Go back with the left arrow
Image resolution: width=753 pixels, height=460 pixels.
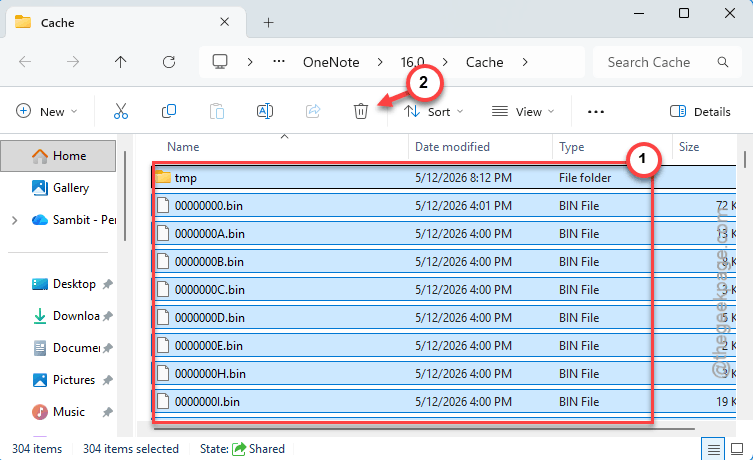click(25, 62)
